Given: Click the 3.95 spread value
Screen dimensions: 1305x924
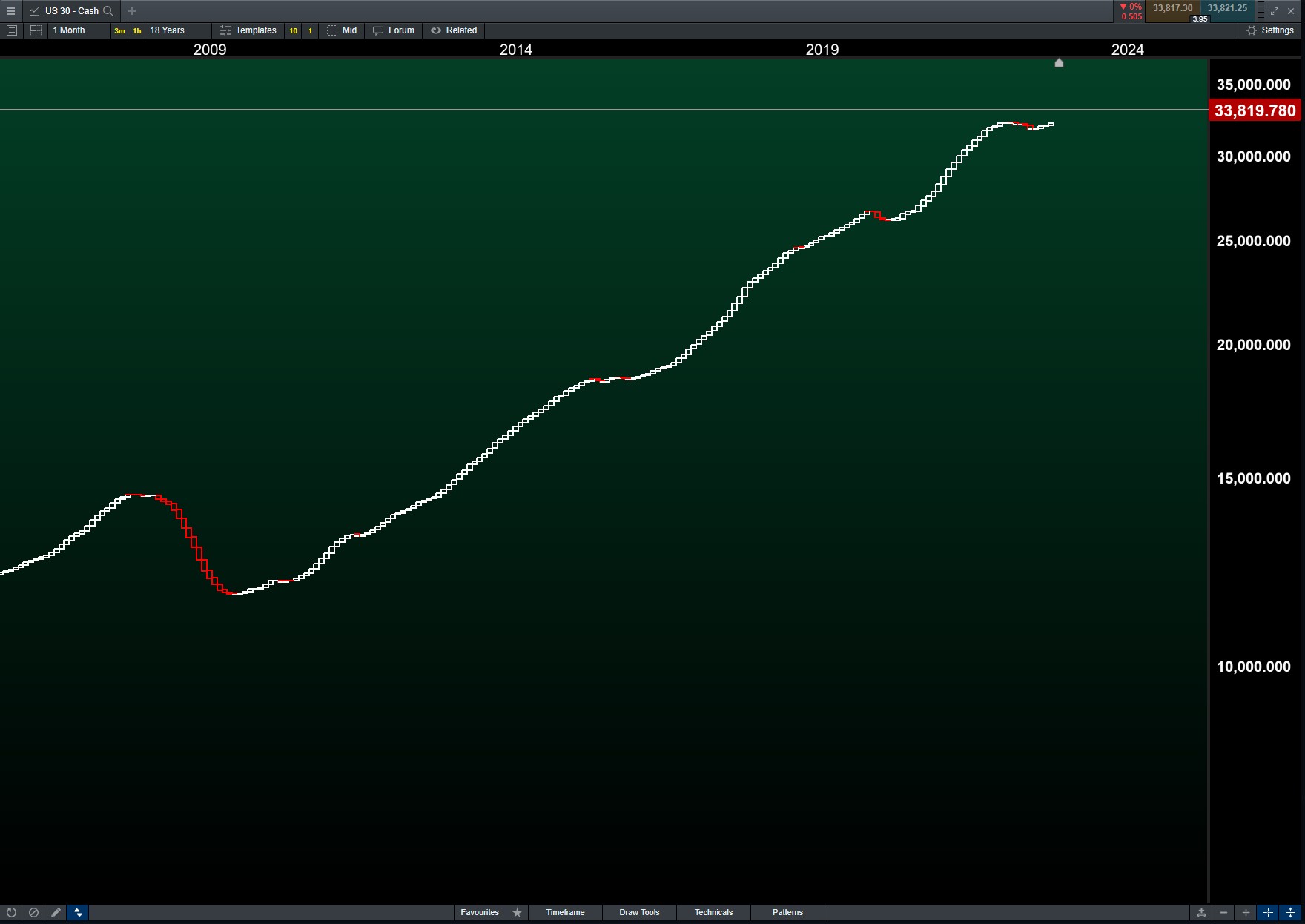Looking at the screenshot, I should tap(1200, 19).
